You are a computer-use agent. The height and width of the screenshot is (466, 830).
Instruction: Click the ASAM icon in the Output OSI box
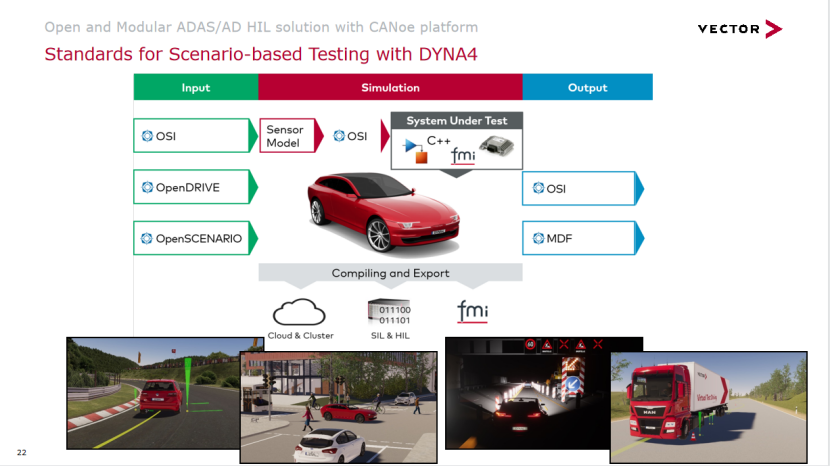538,188
